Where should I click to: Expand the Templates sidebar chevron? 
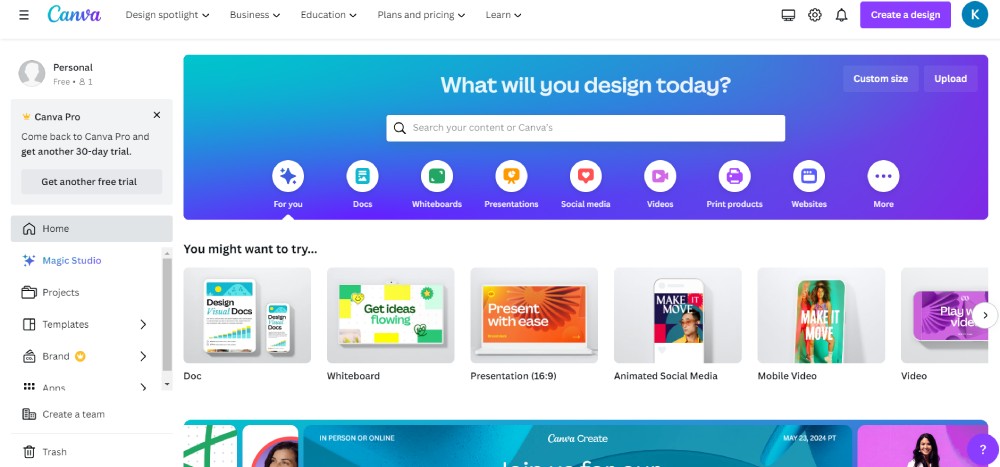(143, 324)
